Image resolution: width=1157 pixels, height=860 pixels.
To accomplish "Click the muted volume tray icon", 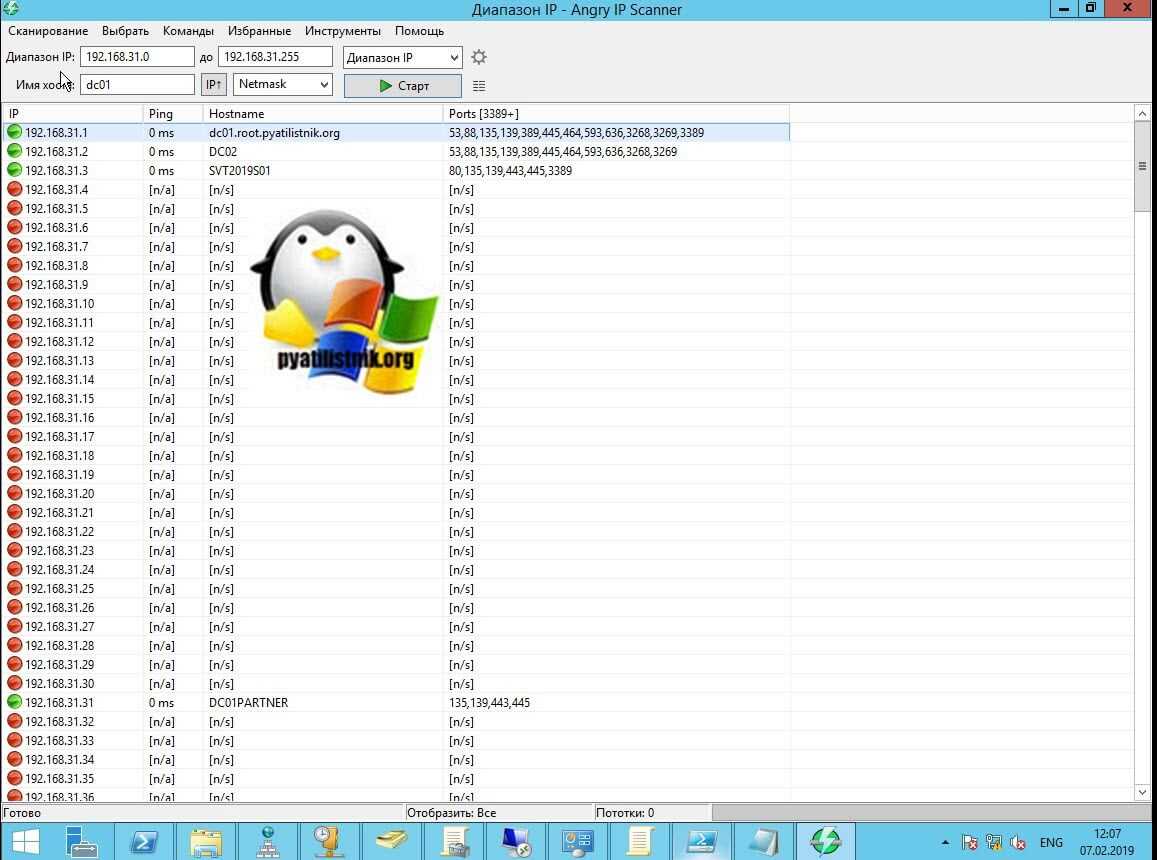I will [x=1019, y=843].
